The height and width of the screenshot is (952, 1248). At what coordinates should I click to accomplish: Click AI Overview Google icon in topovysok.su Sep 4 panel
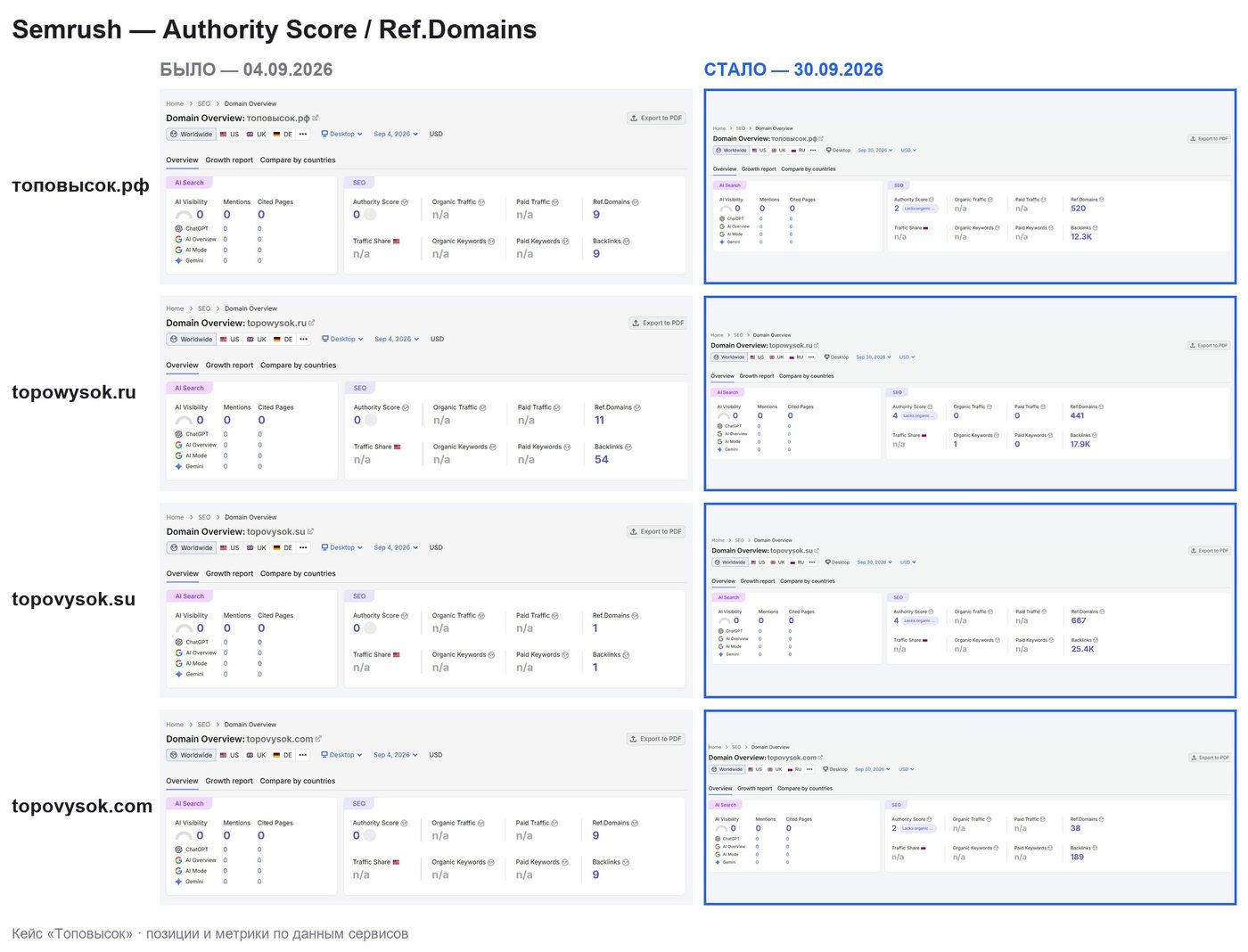click(x=179, y=653)
